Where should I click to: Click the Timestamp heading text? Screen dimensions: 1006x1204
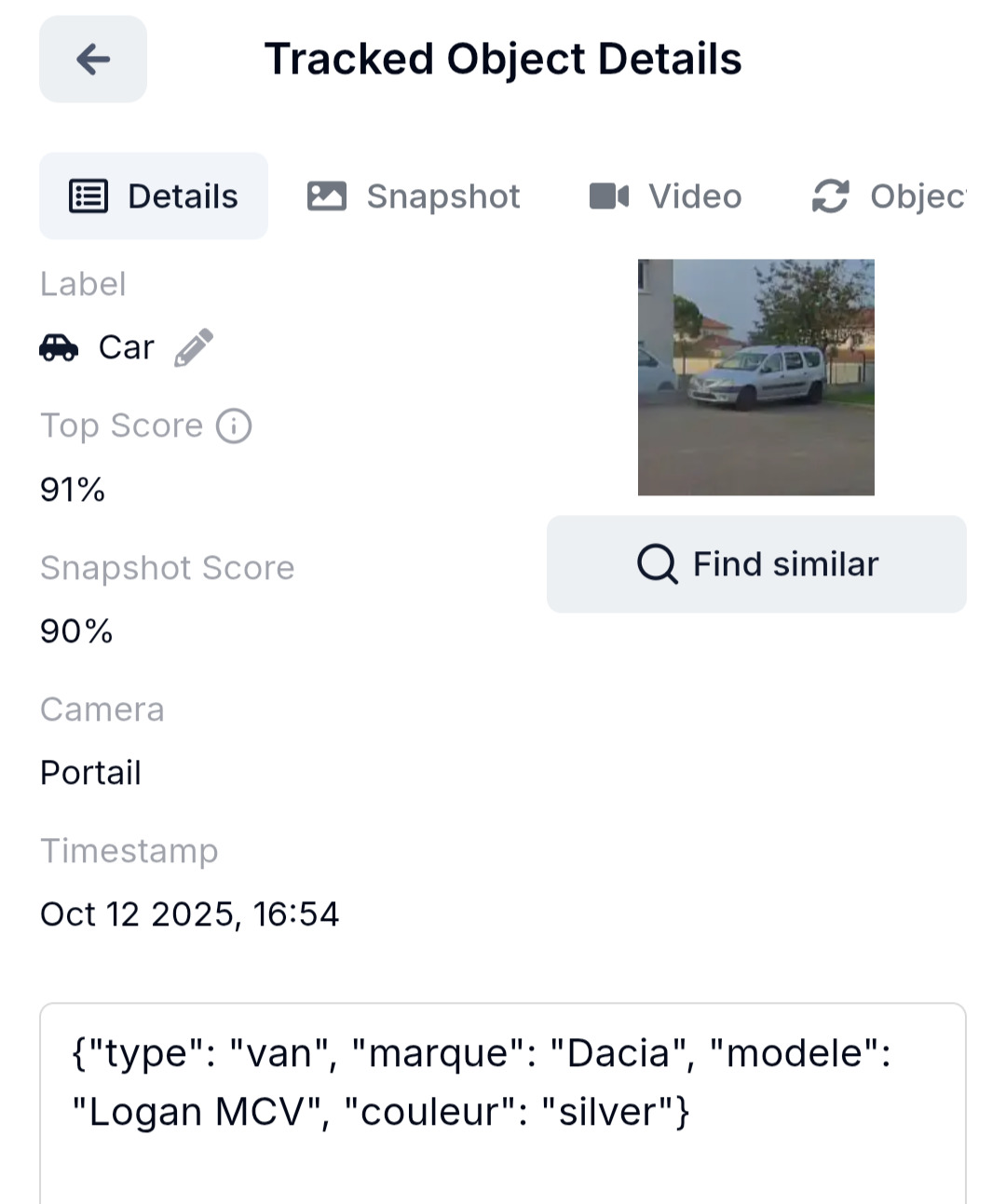tap(129, 851)
